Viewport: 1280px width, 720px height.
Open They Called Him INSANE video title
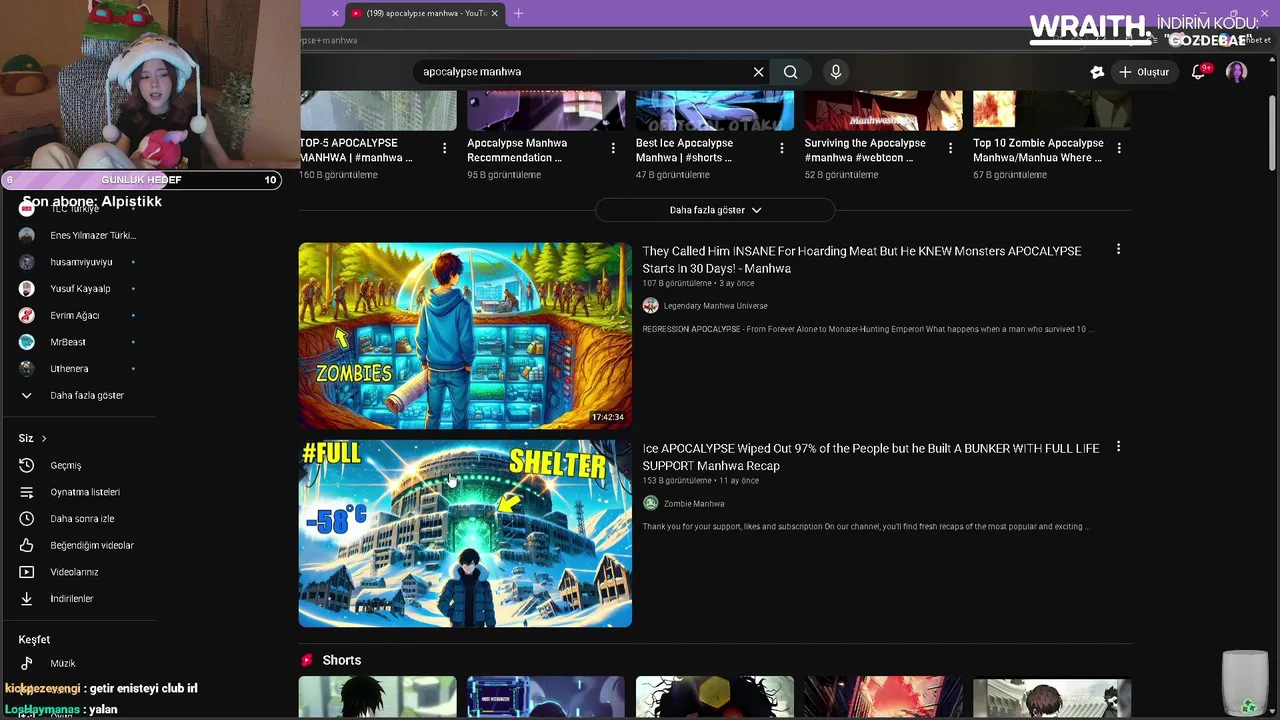point(862,260)
